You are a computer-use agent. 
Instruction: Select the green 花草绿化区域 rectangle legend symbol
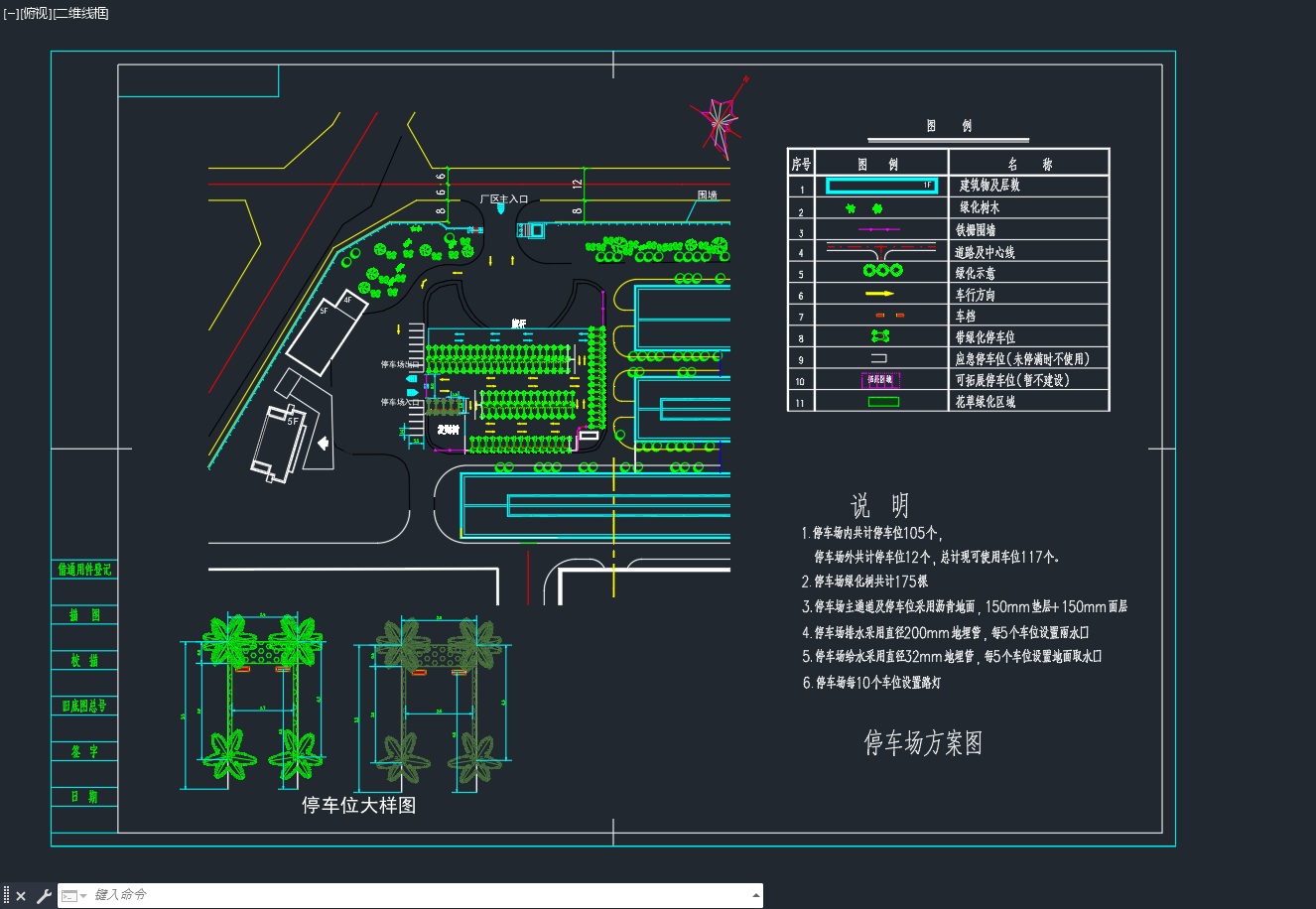(883, 401)
